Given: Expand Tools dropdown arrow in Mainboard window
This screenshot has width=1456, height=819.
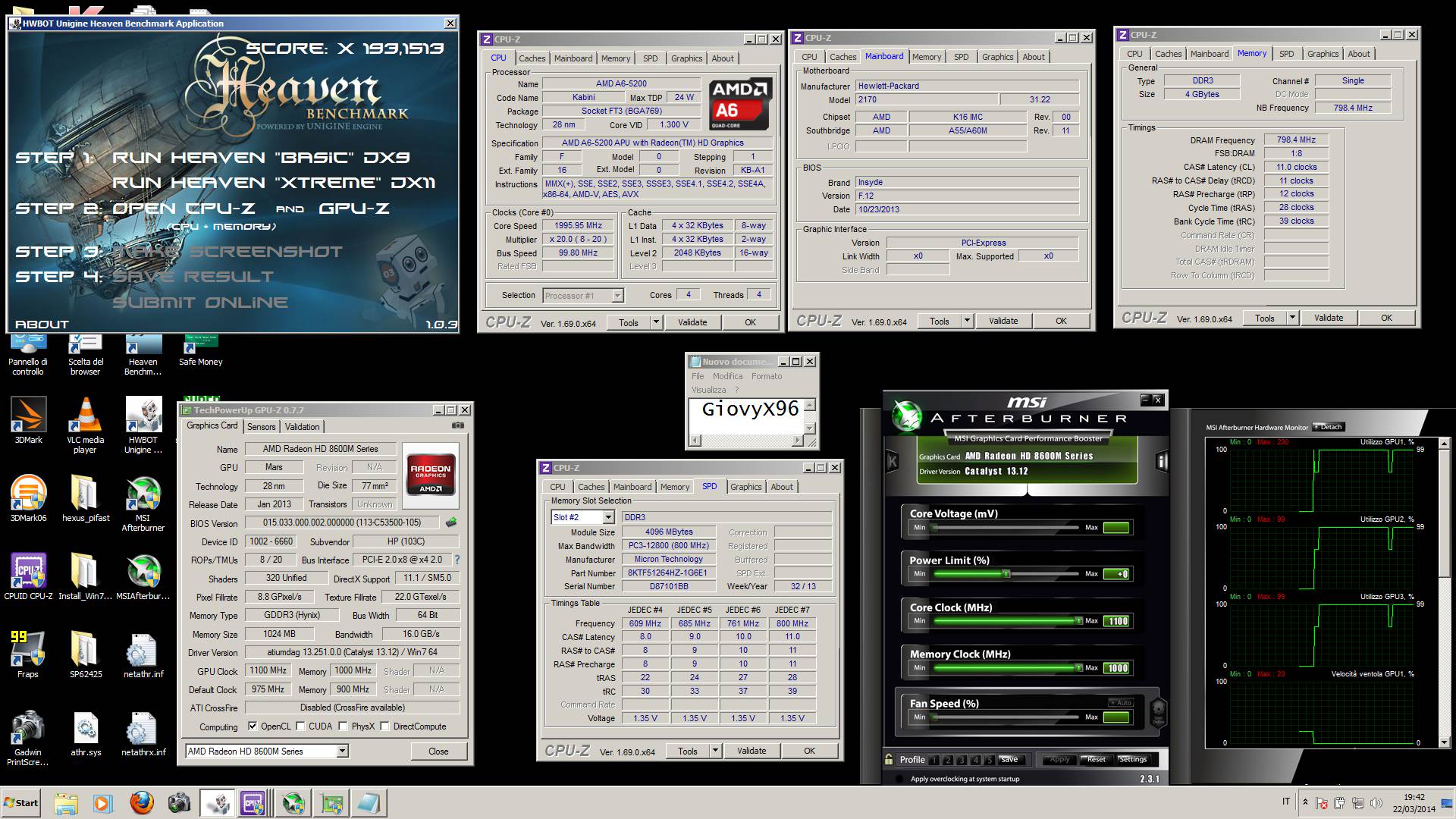Looking at the screenshot, I should pos(967,321).
